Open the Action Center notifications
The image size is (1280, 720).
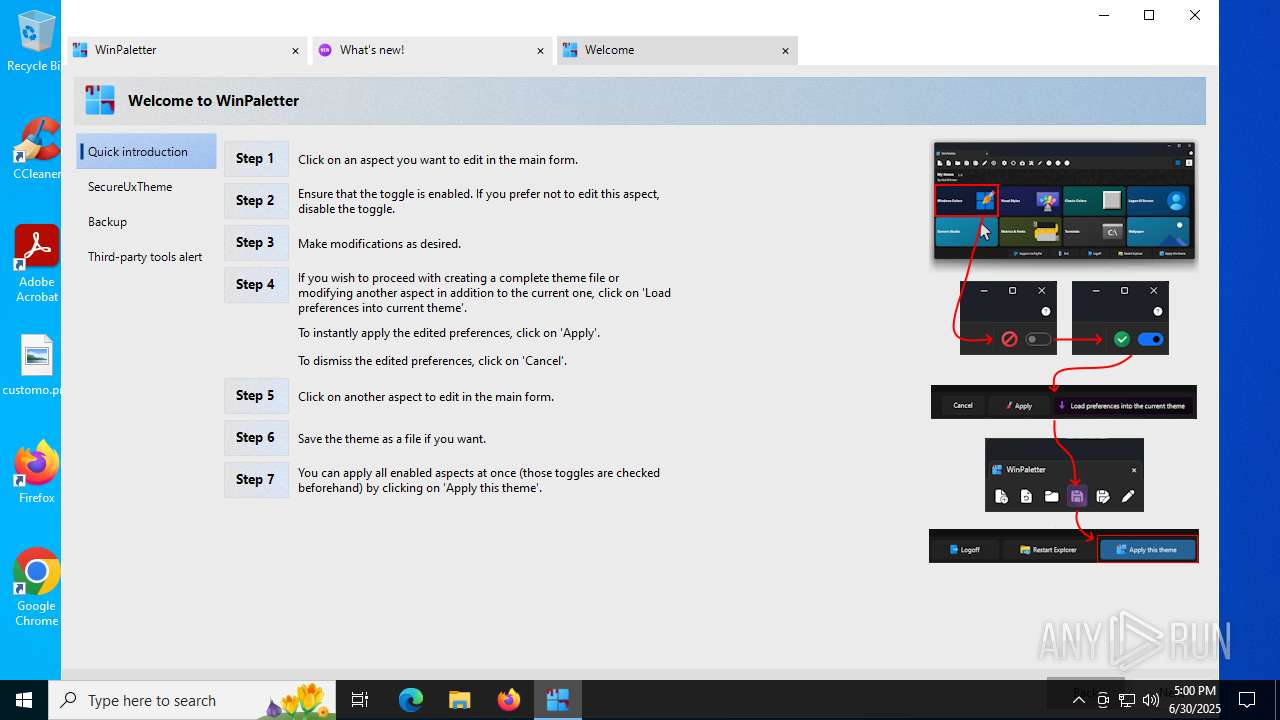click(x=1247, y=700)
